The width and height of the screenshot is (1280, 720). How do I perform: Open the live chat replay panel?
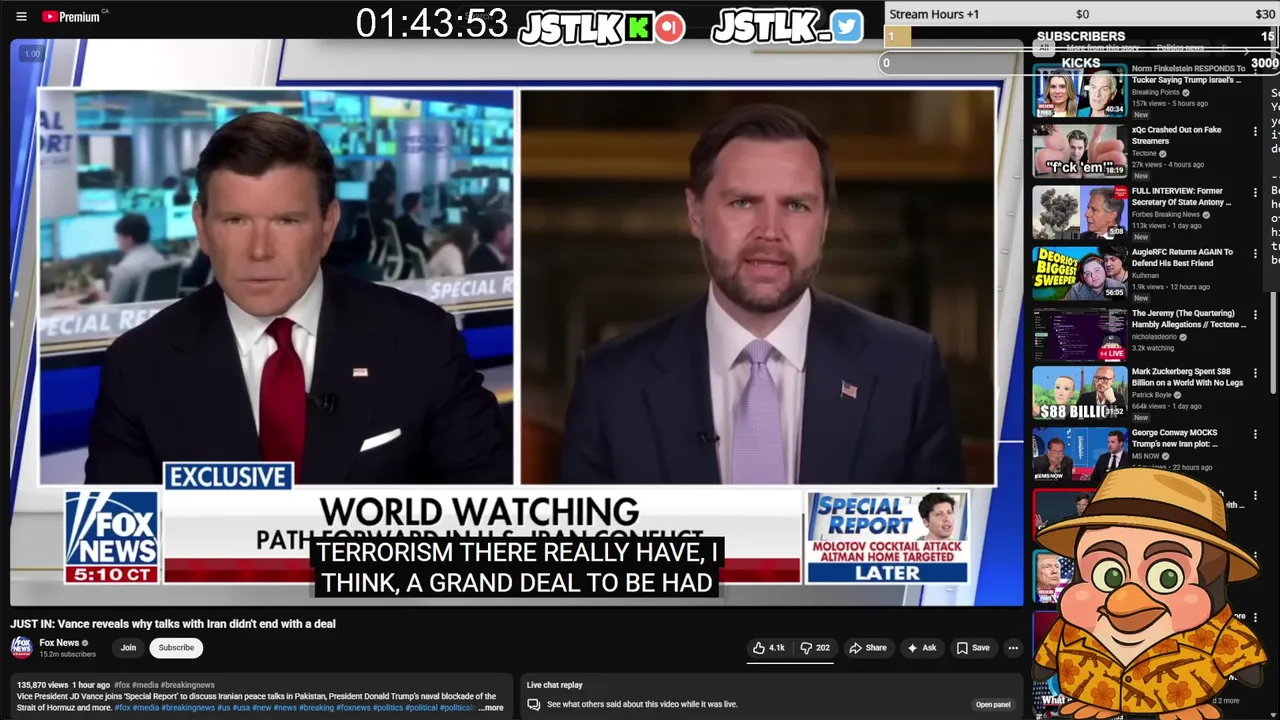click(x=993, y=704)
